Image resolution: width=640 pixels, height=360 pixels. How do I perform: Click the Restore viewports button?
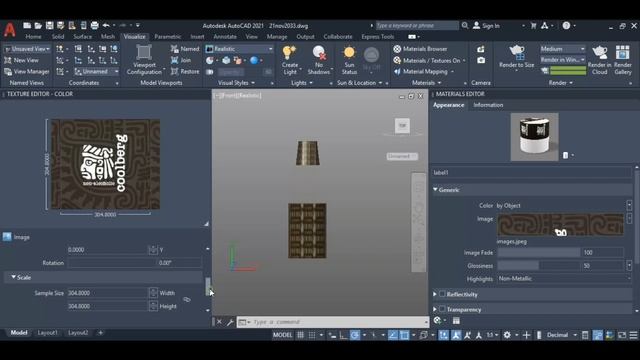pos(185,71)
